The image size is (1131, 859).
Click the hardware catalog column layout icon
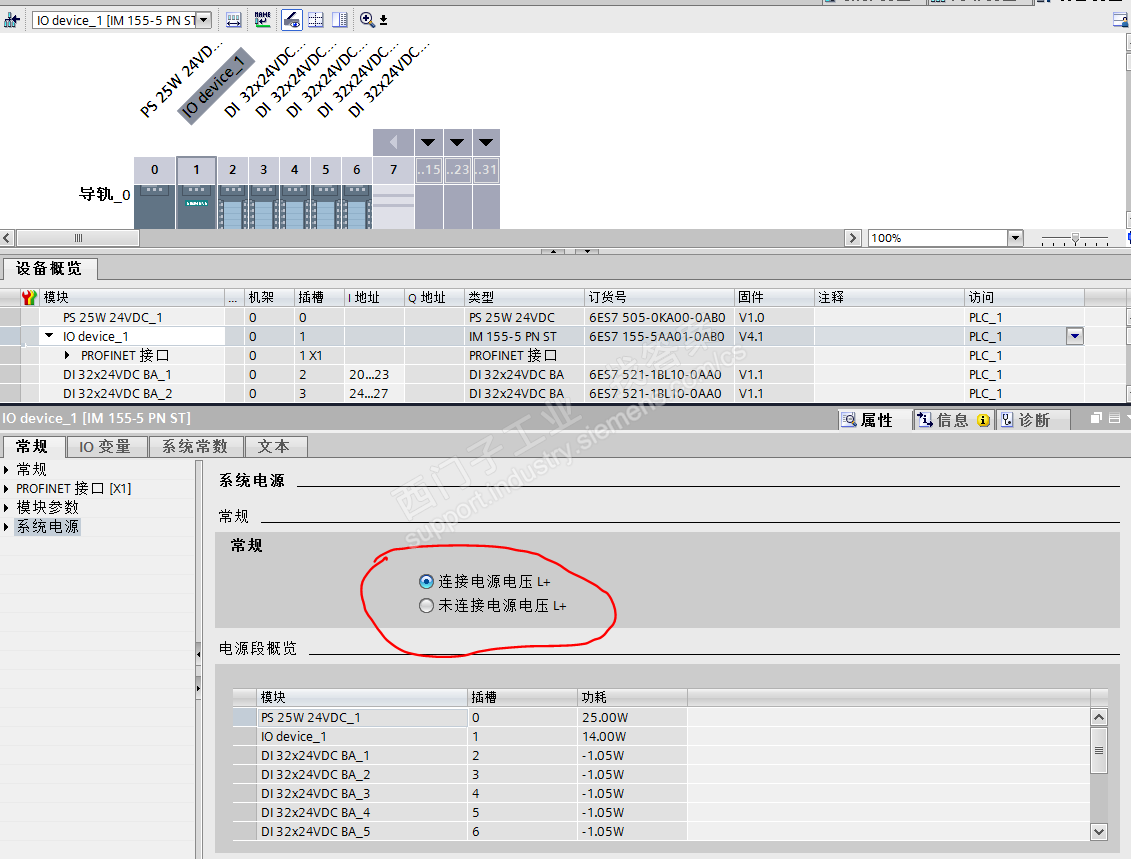[340, 20]
